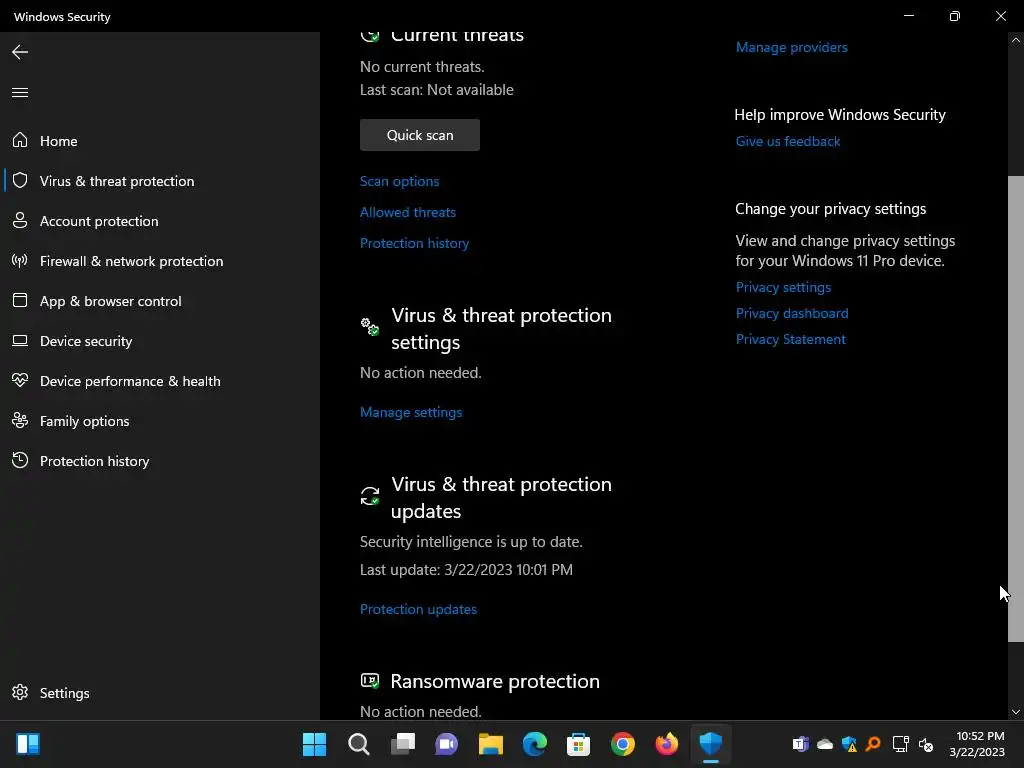Open the clock and date flyout
1024x768 pixels.
tap(979, 744)
